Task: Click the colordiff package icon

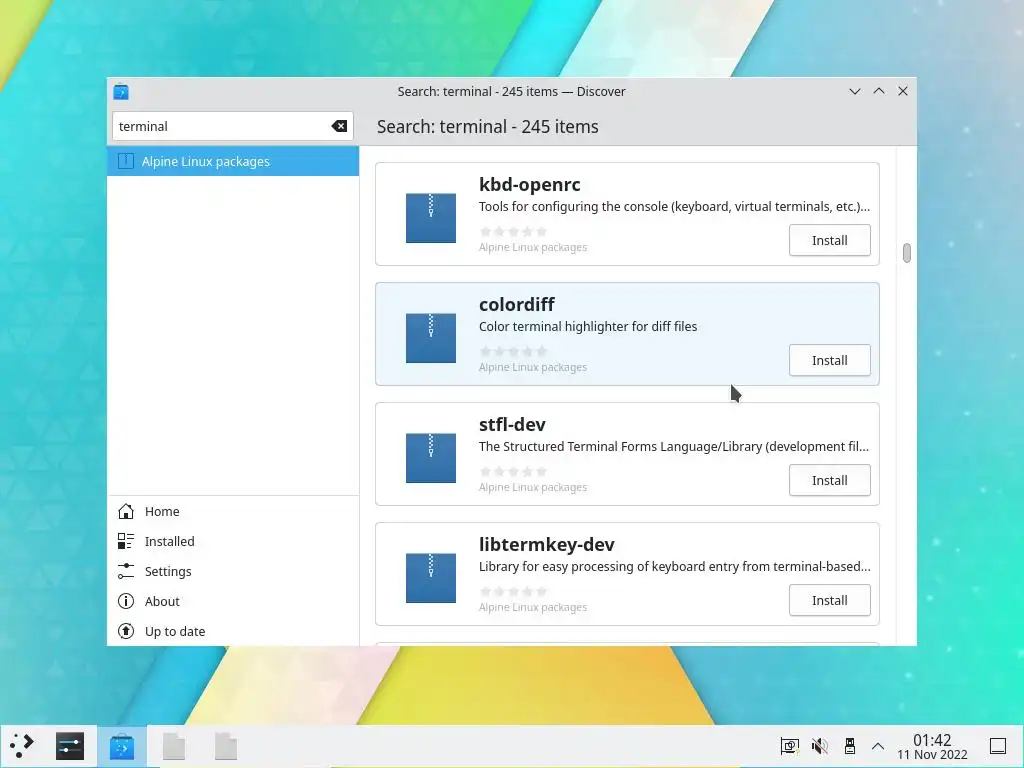Action: [431, 338]
